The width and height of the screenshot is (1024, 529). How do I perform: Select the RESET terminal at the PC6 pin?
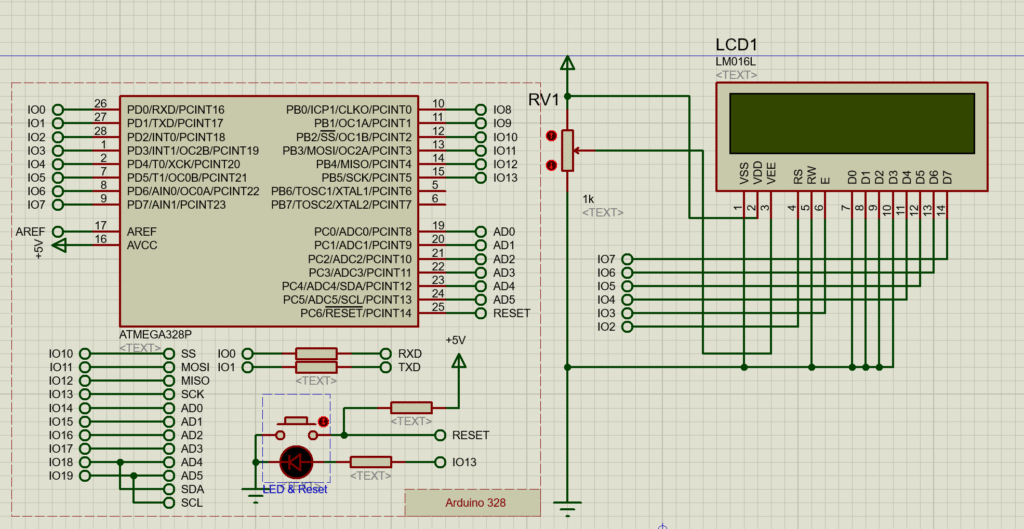pos(481,313)
